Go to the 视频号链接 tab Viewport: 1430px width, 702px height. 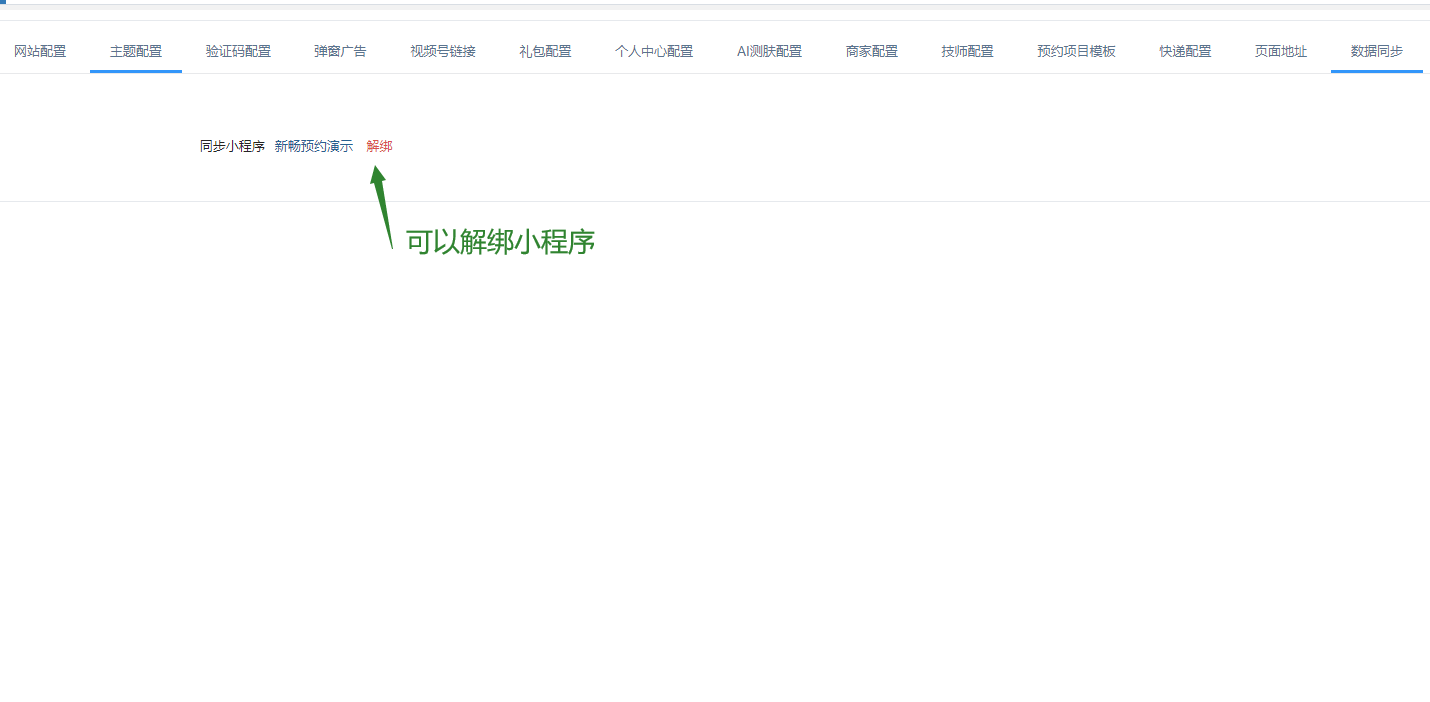point(443,51)
